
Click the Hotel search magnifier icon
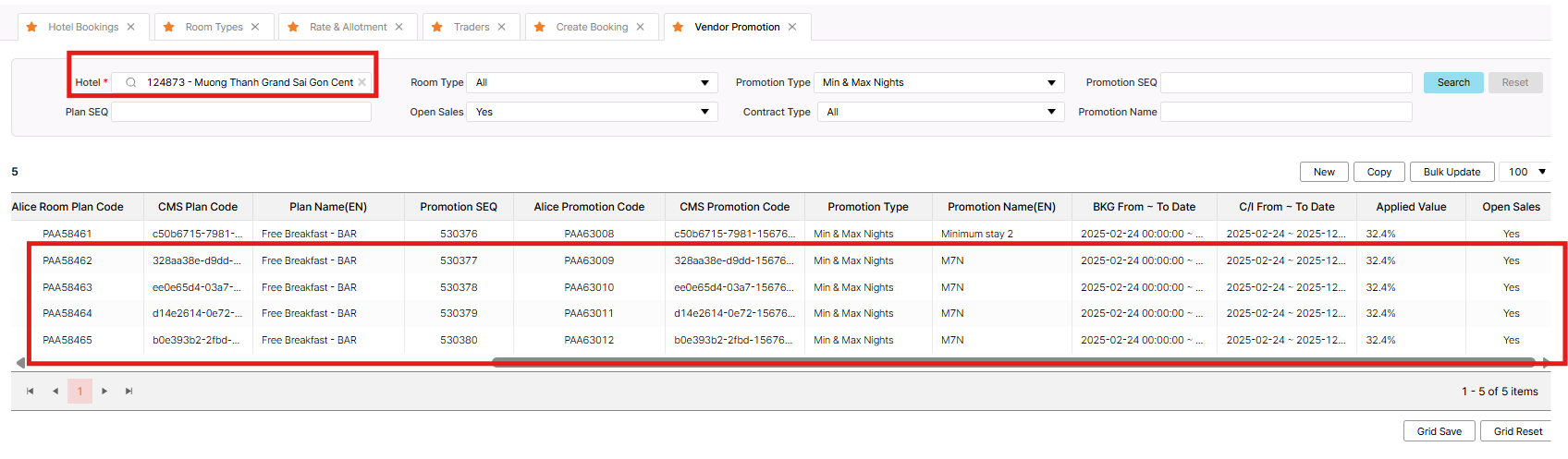131,82
